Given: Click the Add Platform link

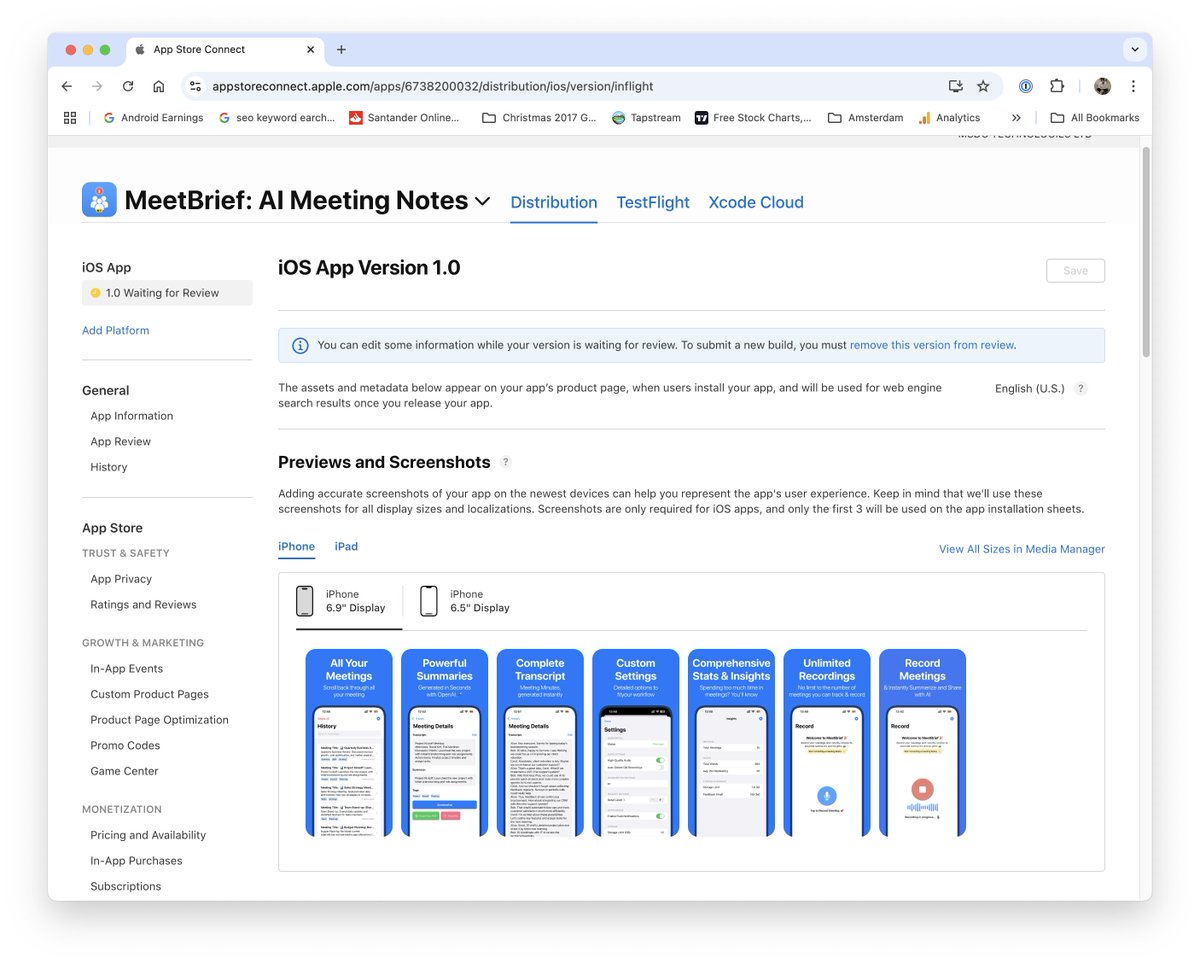Looking at the screenshot, I should 115,330.
